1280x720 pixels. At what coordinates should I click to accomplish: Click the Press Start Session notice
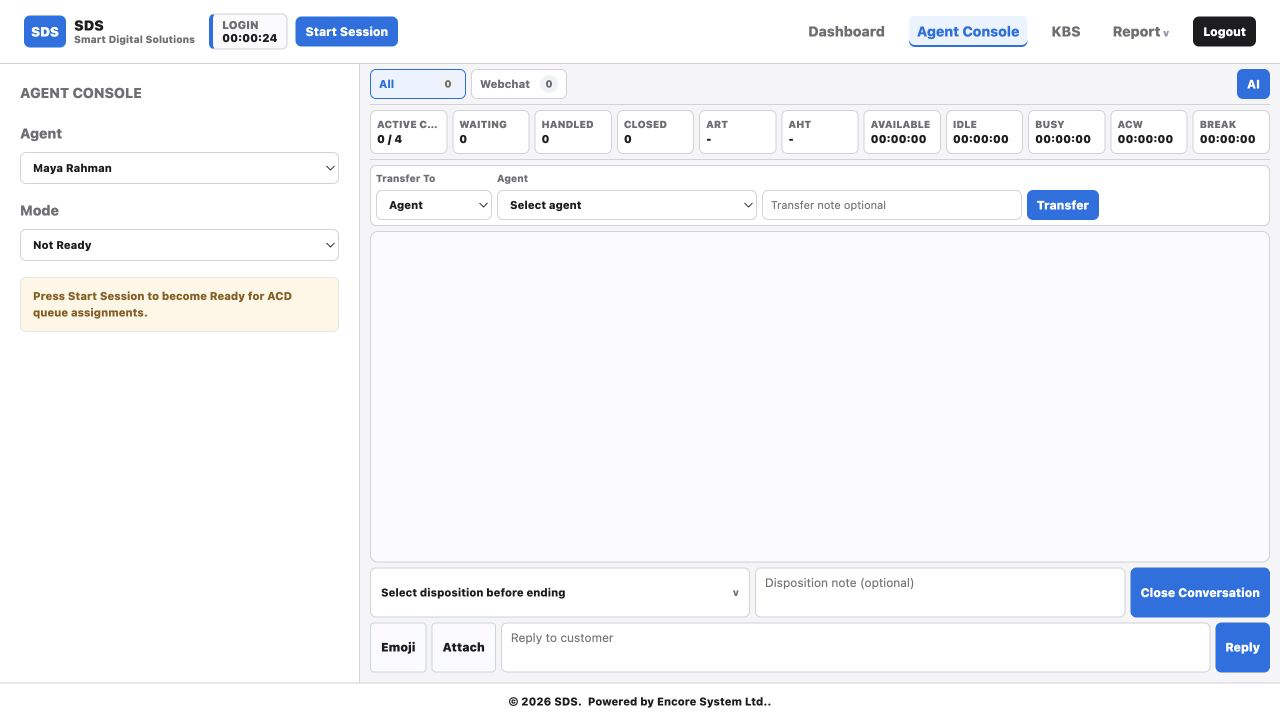[x=179, y=304]
